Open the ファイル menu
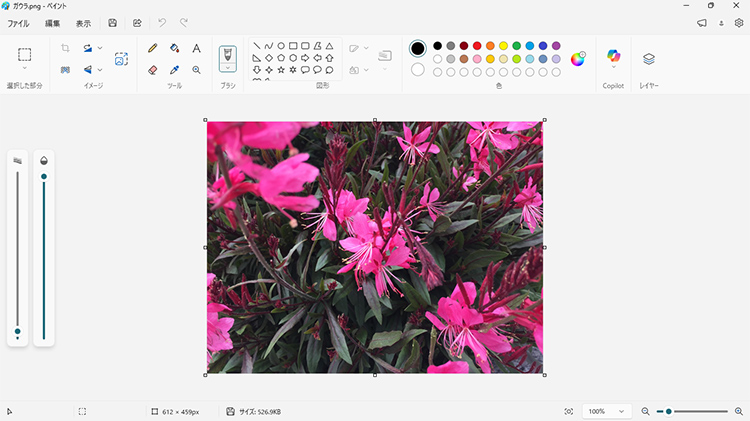This screenshot has height=421, width=750. (x=19, y=23)
